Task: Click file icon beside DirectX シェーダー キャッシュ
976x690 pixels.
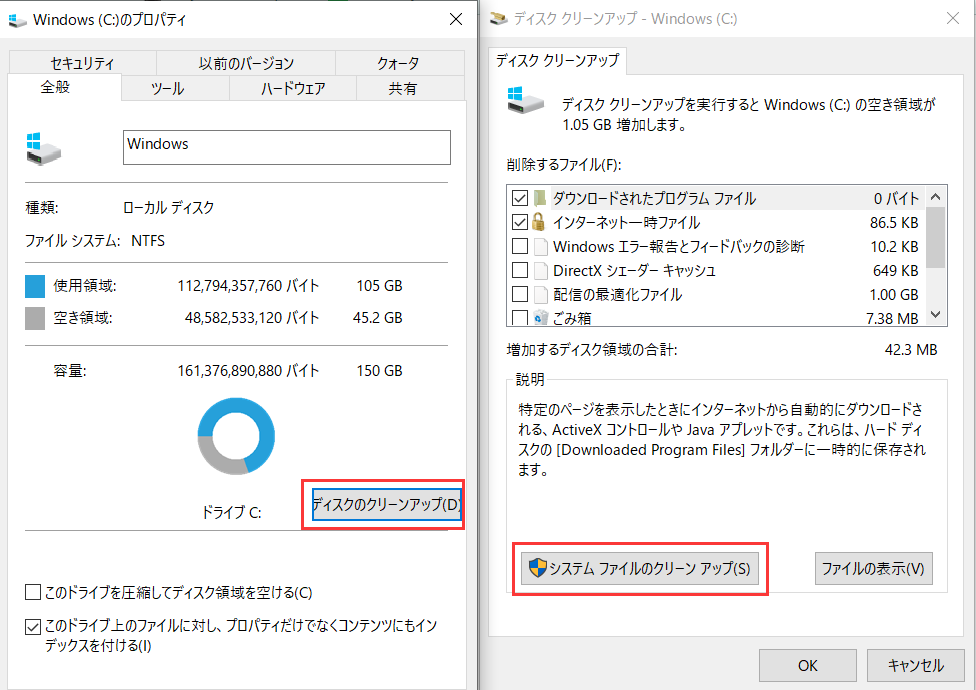Action: (x=540, y=271)
